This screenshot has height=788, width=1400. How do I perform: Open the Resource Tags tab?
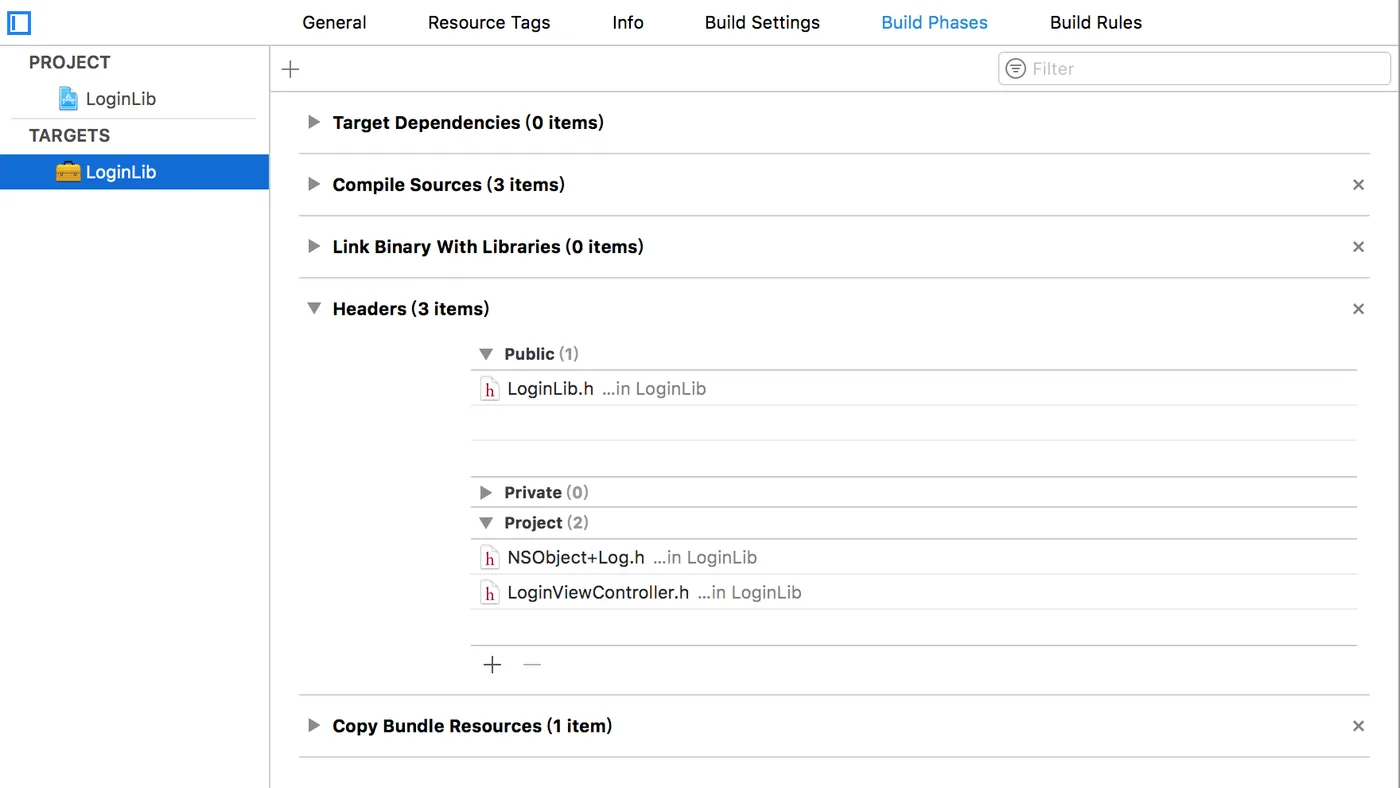pos(489,23)
